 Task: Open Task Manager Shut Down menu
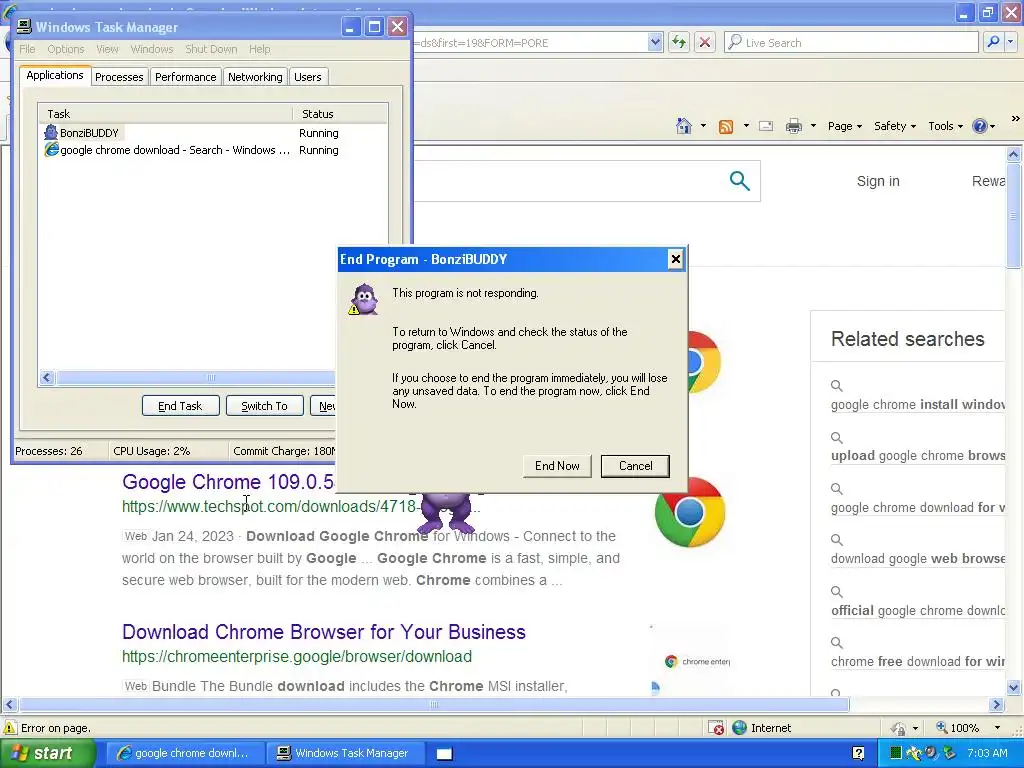point(211,49)
